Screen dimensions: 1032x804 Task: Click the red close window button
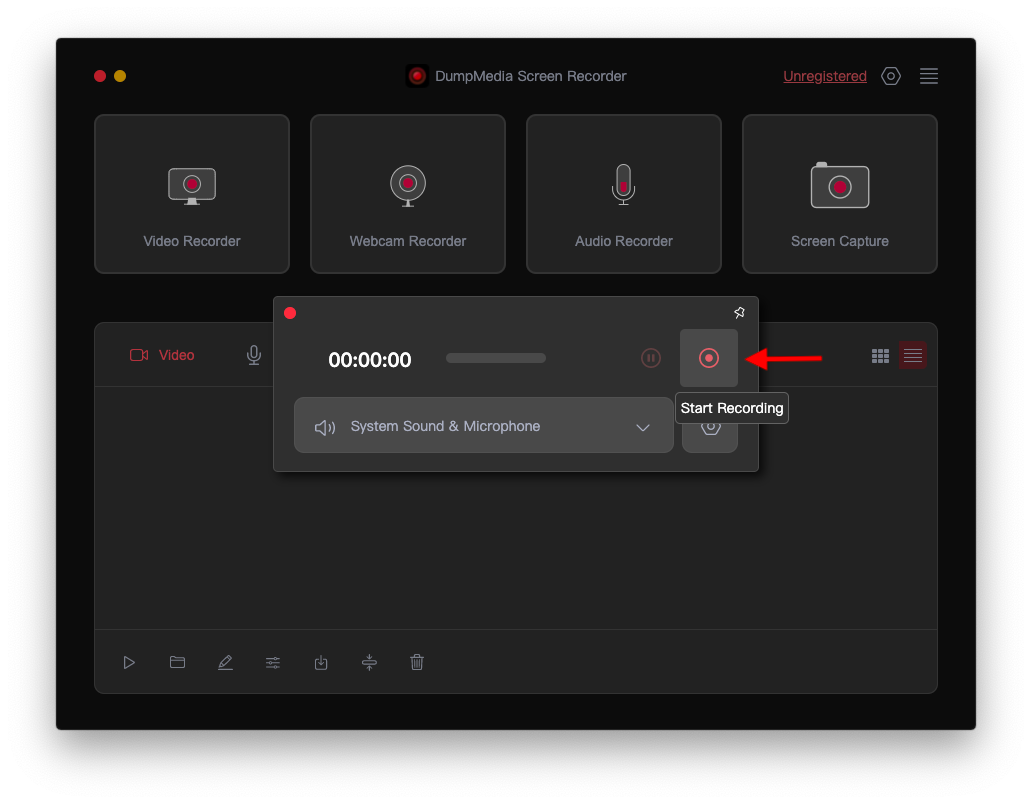tap(100, 76)
